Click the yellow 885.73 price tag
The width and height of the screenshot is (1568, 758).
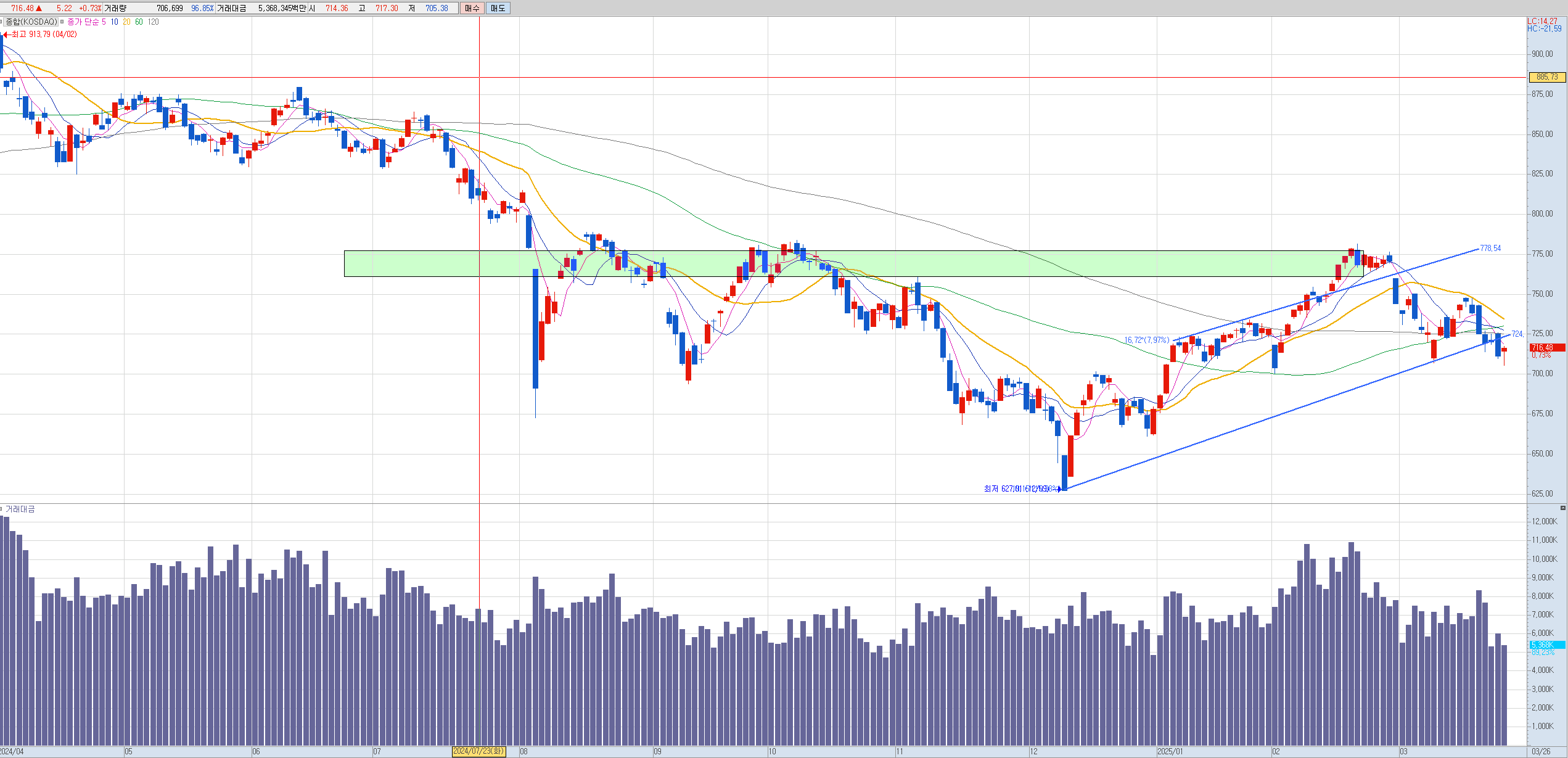pos(1546,77)
